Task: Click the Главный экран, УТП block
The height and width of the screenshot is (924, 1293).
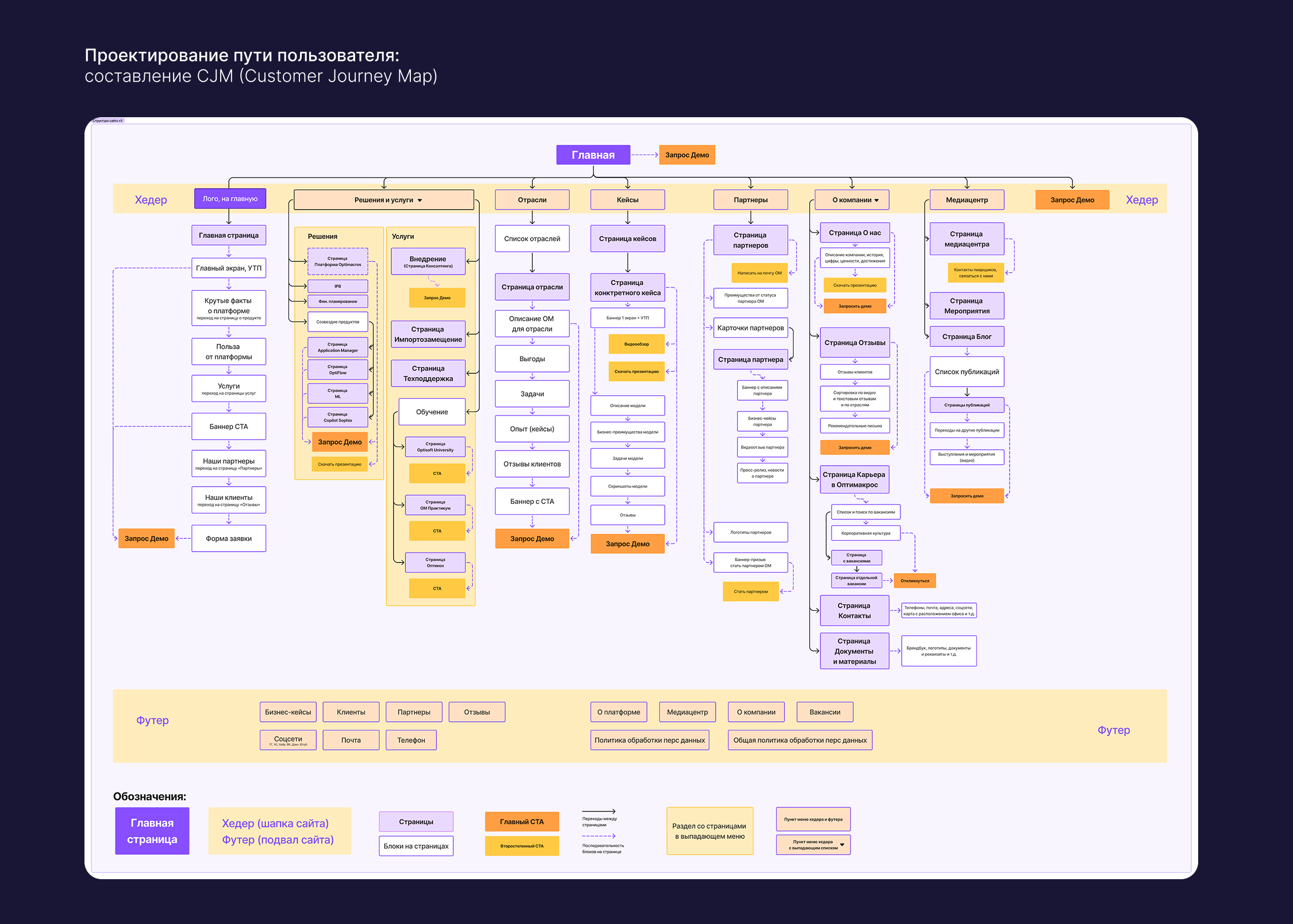Action: 229,268
